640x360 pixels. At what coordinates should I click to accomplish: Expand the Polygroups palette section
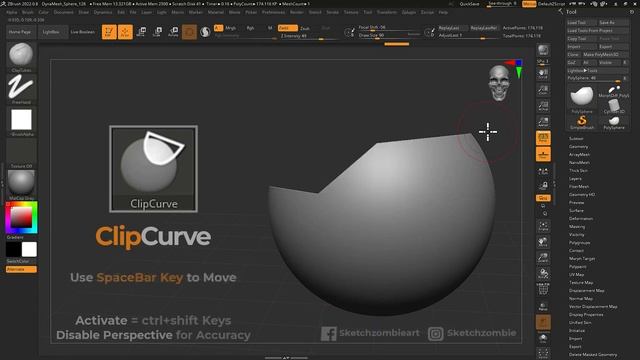[x=579, y=242]
